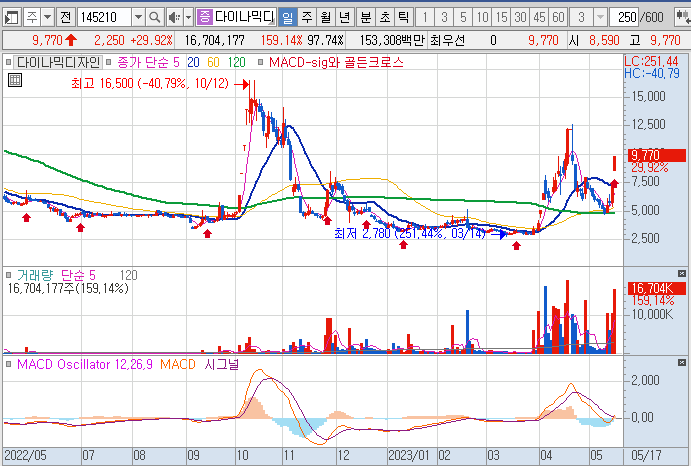Switch to 월 (monthly) chart period
Viewport: 691px width, 466px height.
[x=325, y=18]
